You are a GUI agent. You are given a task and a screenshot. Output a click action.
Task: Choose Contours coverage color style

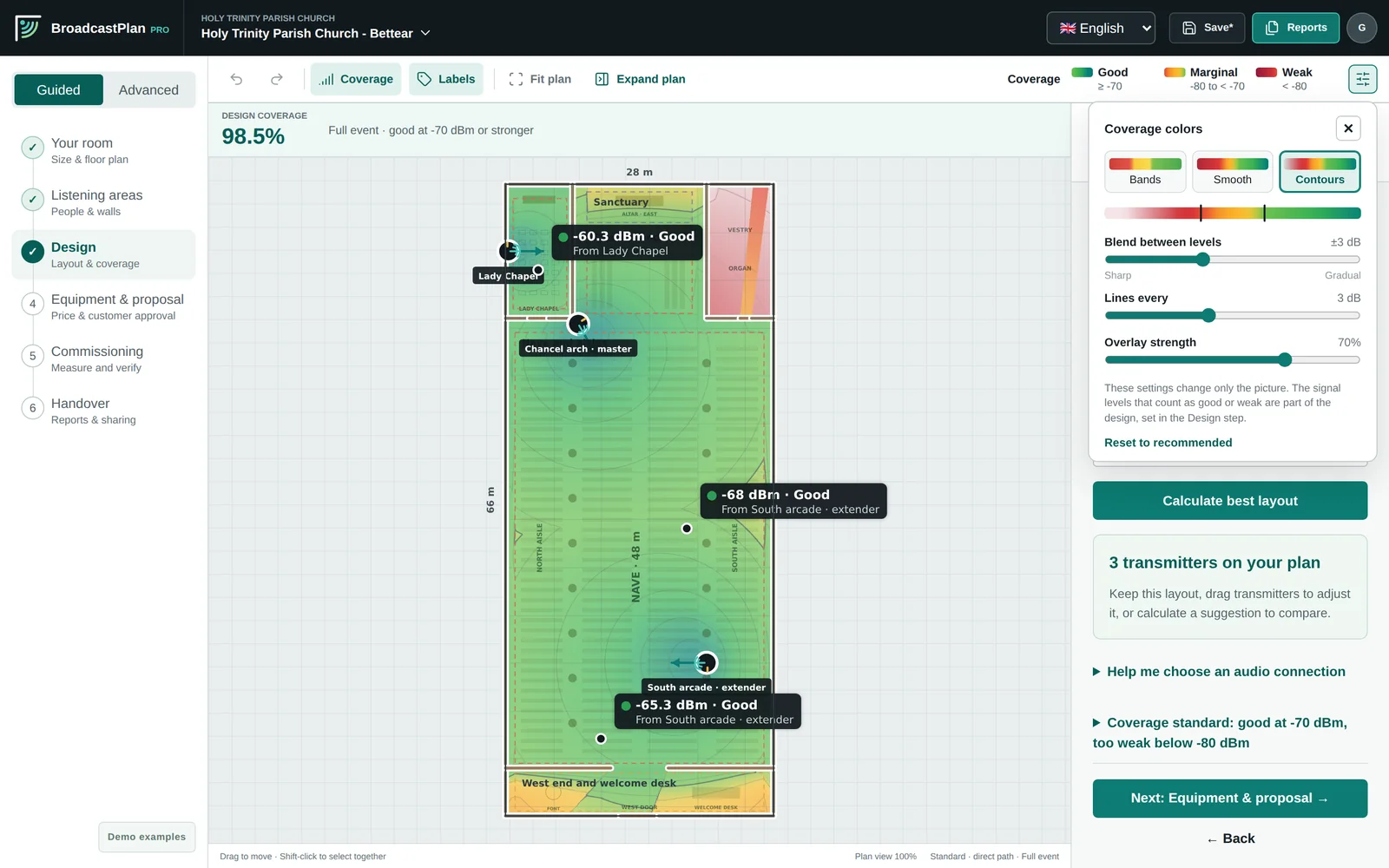pyautogui.click(x=1320, y=171)
